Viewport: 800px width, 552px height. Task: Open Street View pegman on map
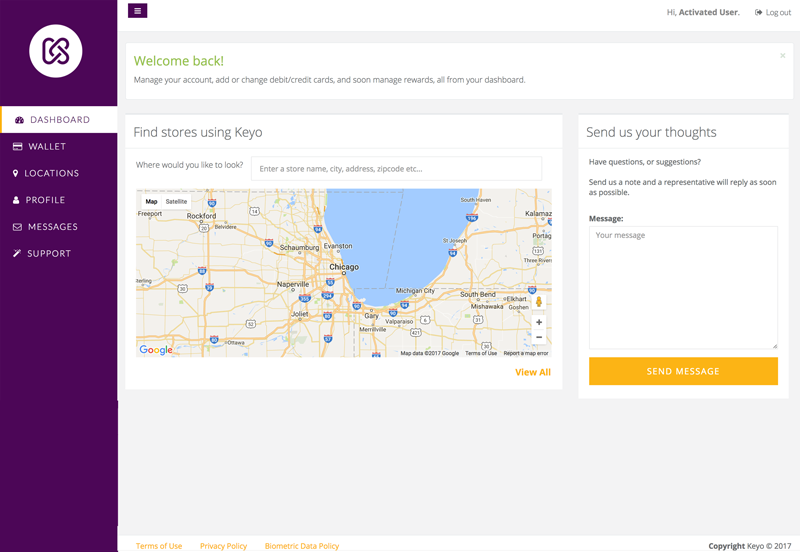pyautogui.click(x=539, y=302)
